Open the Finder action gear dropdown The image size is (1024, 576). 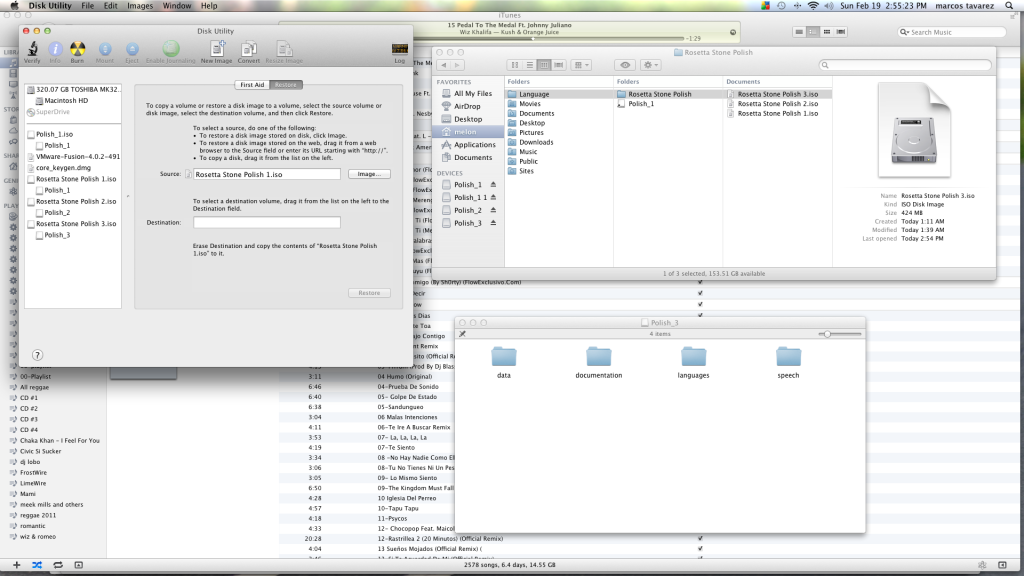(x=650, y=65)
